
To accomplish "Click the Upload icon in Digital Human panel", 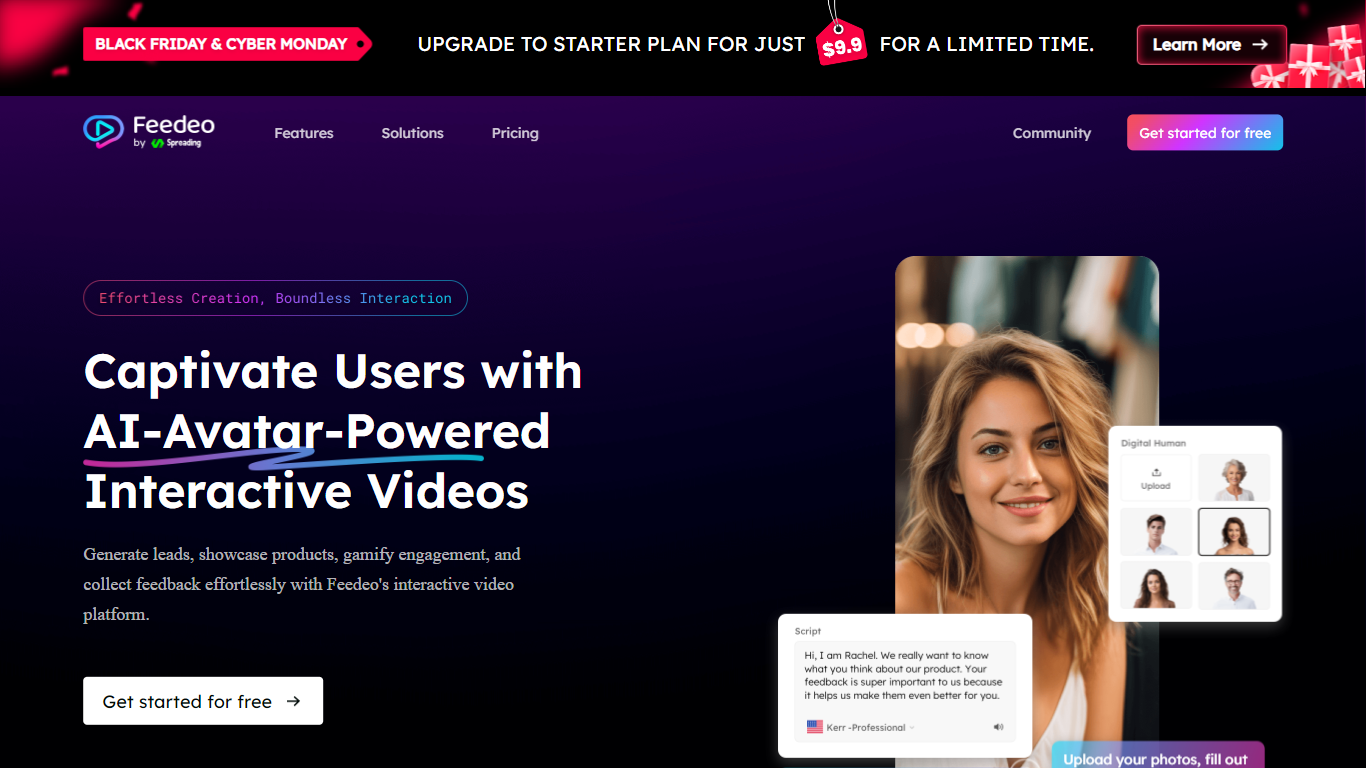I will pyautogui.click(x=1155, y=473).
